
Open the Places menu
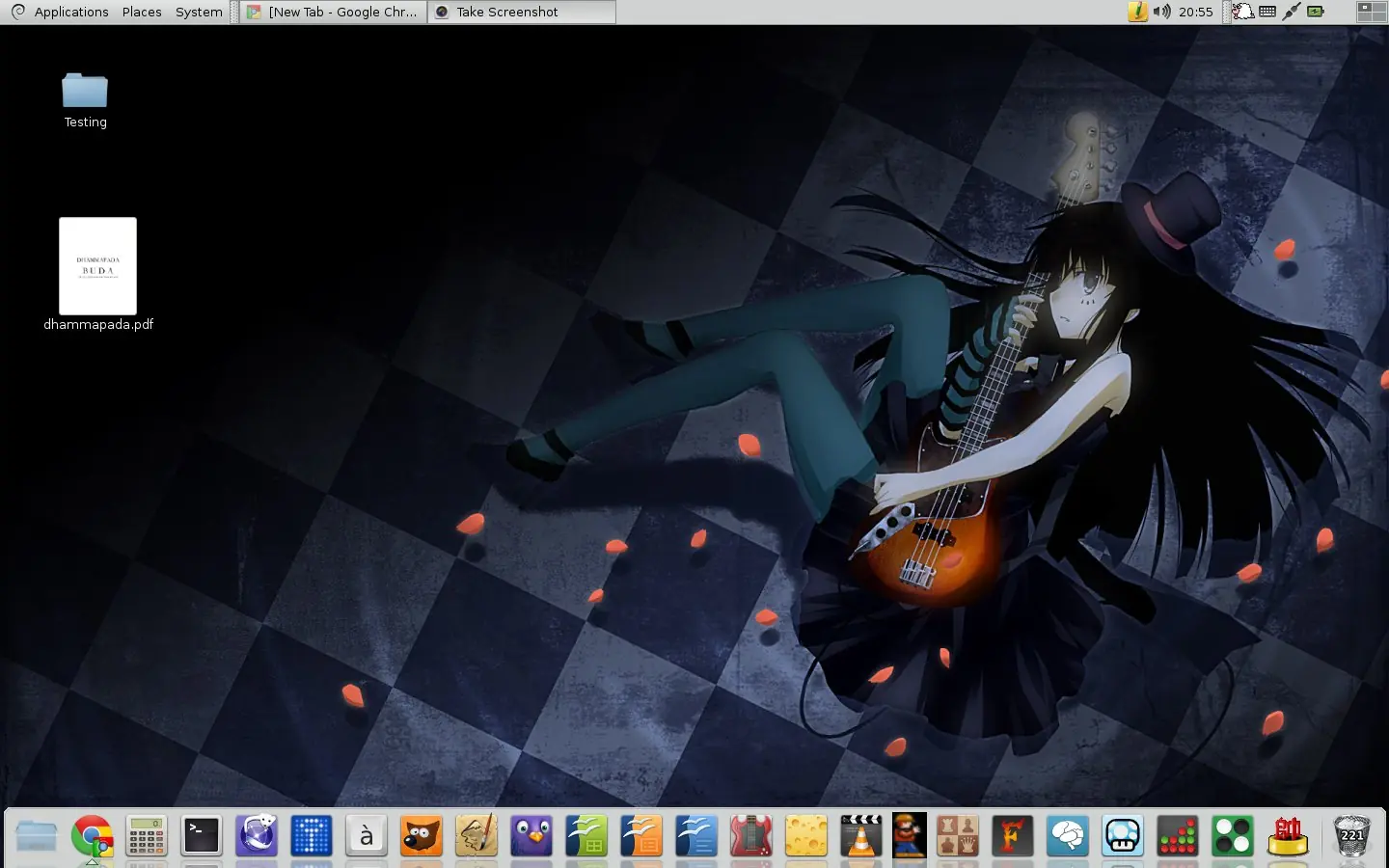point(142,12)
